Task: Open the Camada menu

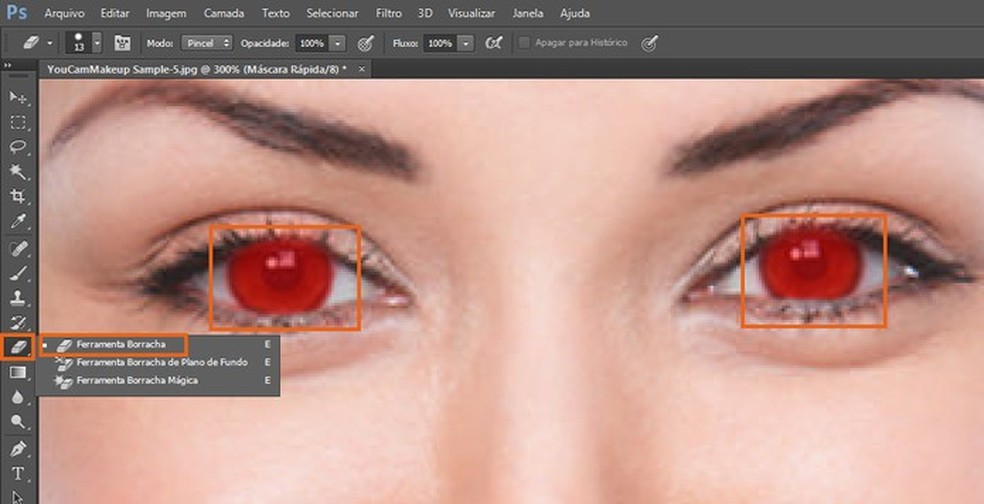Action: (x=224, y=13)
